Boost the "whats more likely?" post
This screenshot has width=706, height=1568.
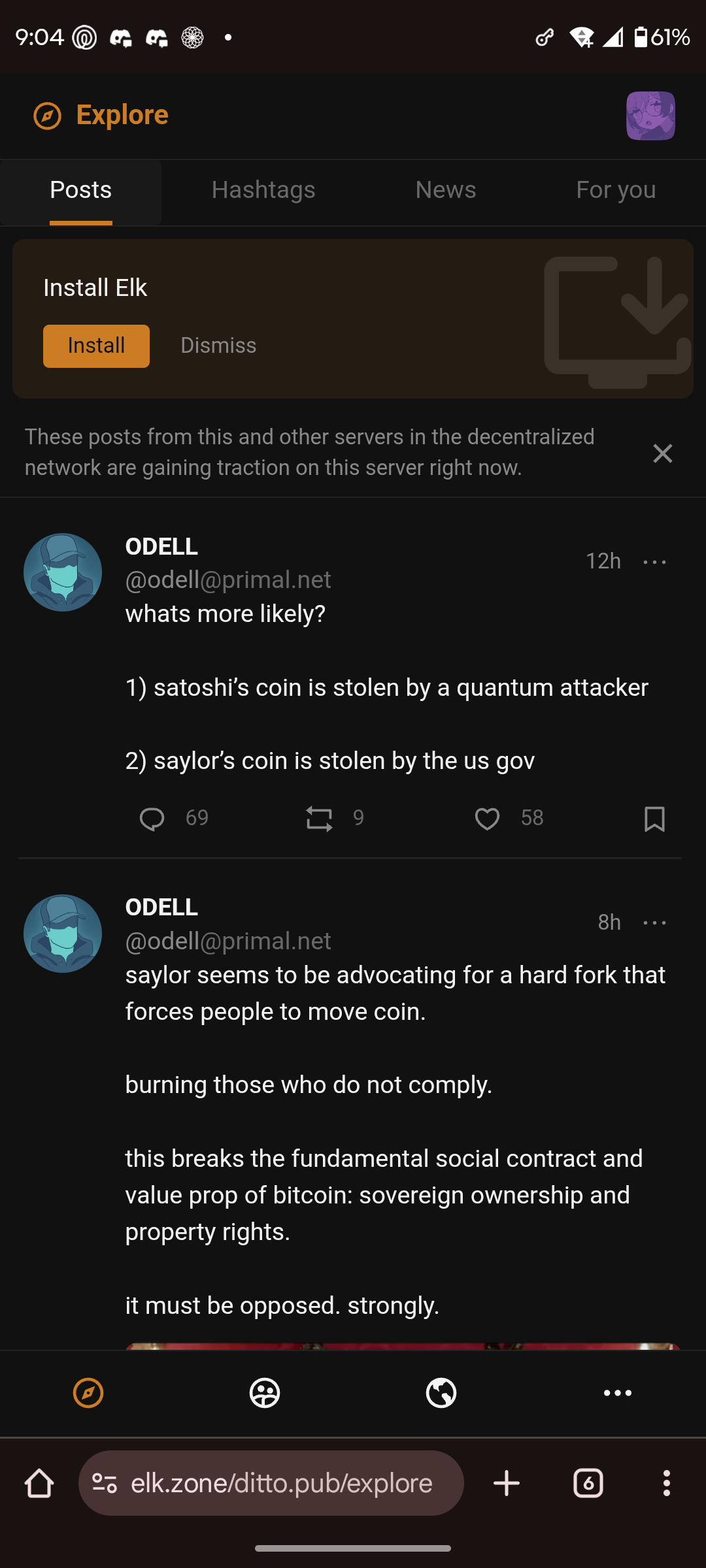click(x=320, y=819)
